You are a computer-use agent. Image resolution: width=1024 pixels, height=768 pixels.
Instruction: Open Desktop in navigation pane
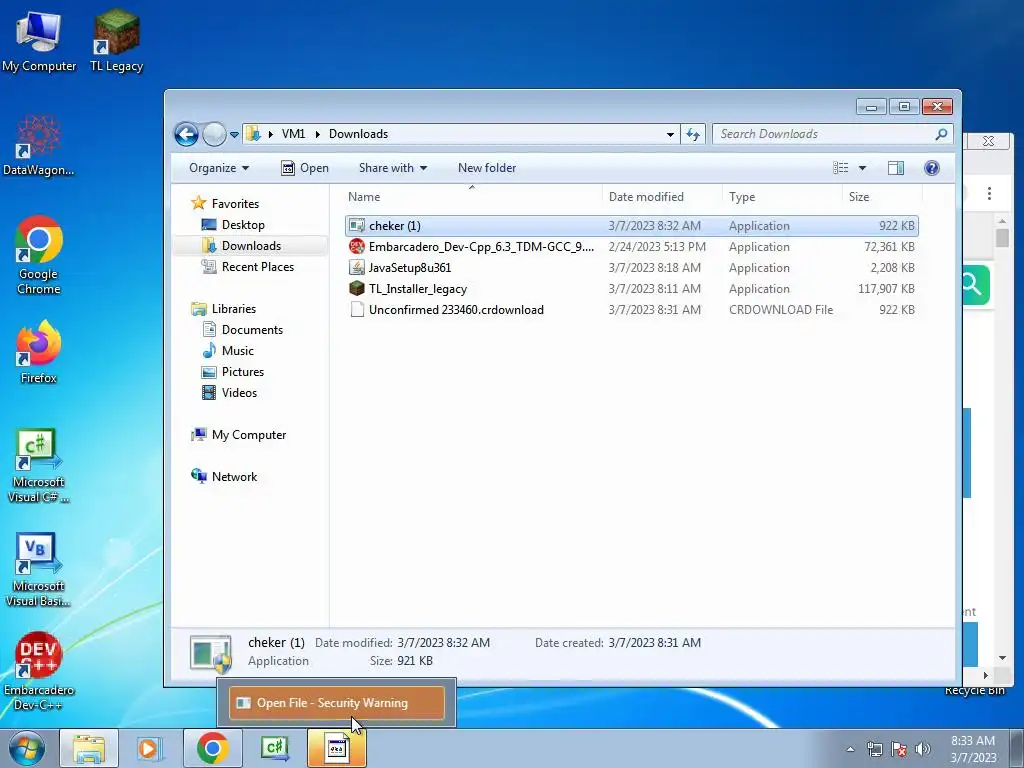pos(233,225)
